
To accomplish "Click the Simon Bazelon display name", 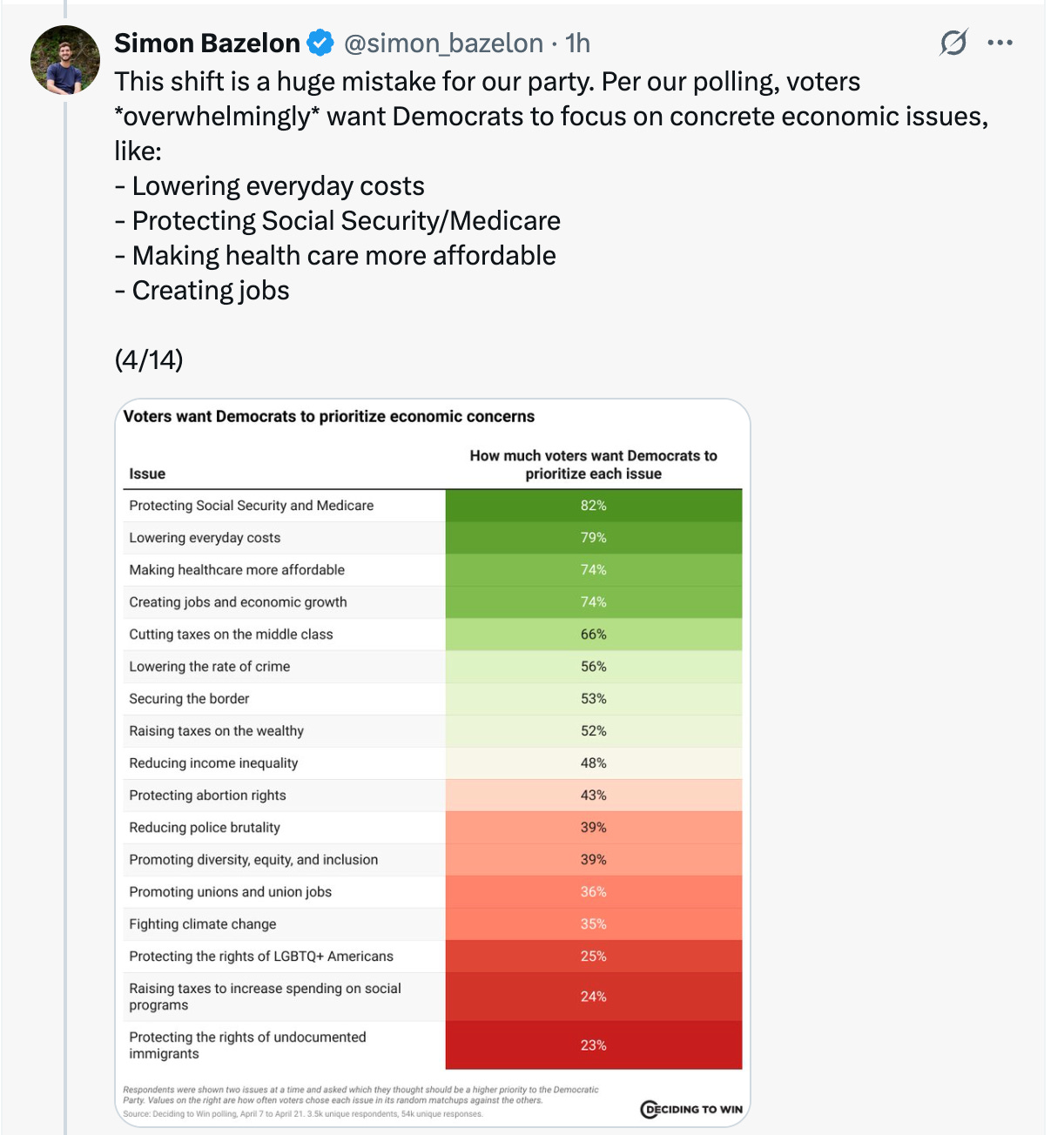I will [x=207, y=43].
